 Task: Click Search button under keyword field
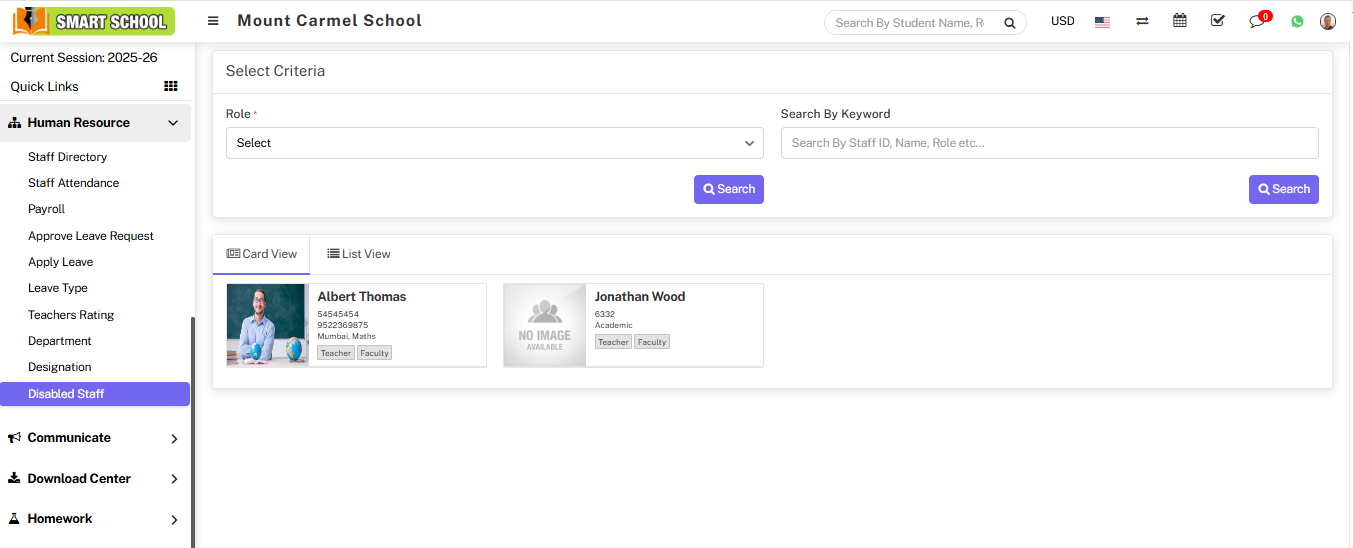pos(1283,189)
